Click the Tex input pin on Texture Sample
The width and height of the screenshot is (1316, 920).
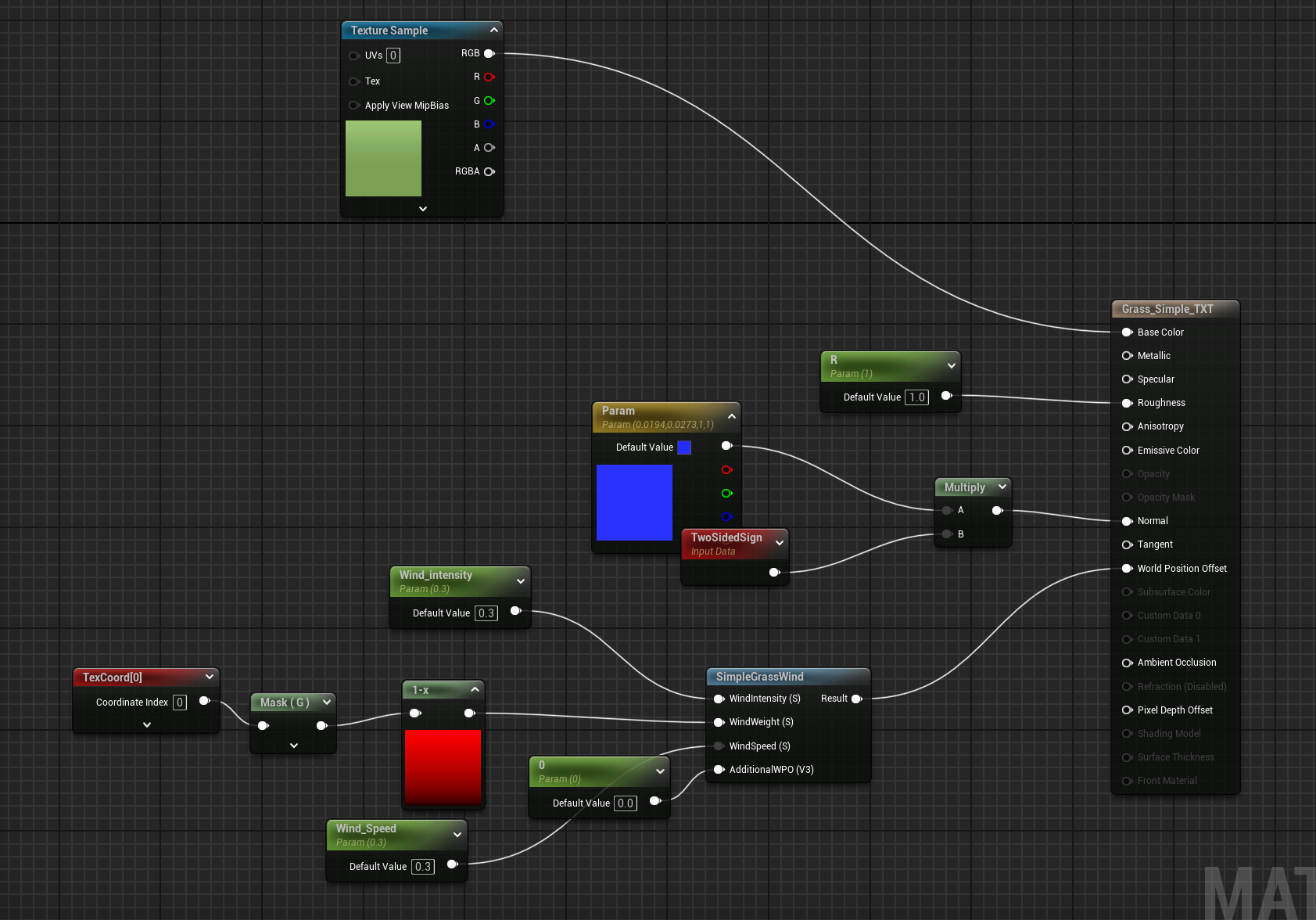(x=354, y=81)
